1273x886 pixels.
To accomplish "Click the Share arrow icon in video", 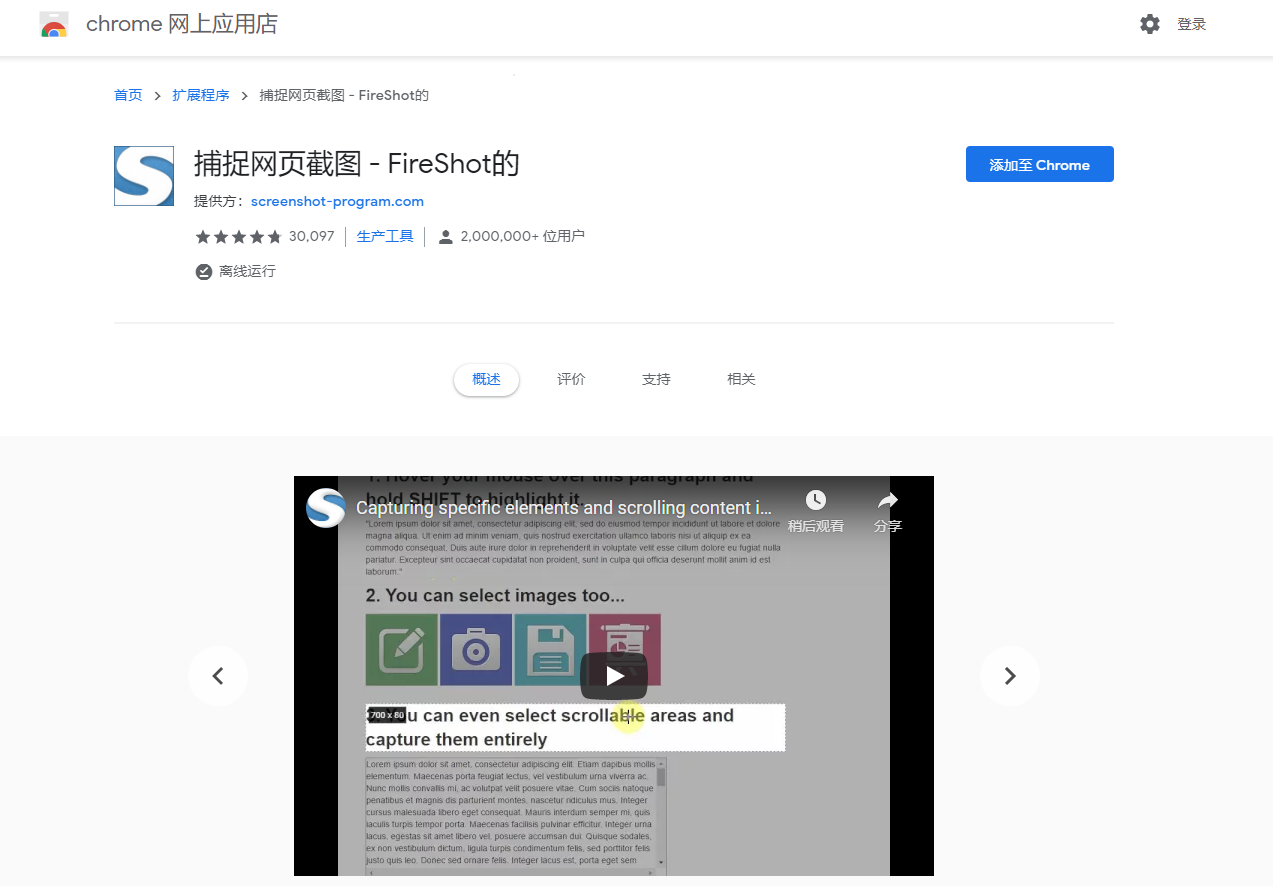I will point(888,500).
